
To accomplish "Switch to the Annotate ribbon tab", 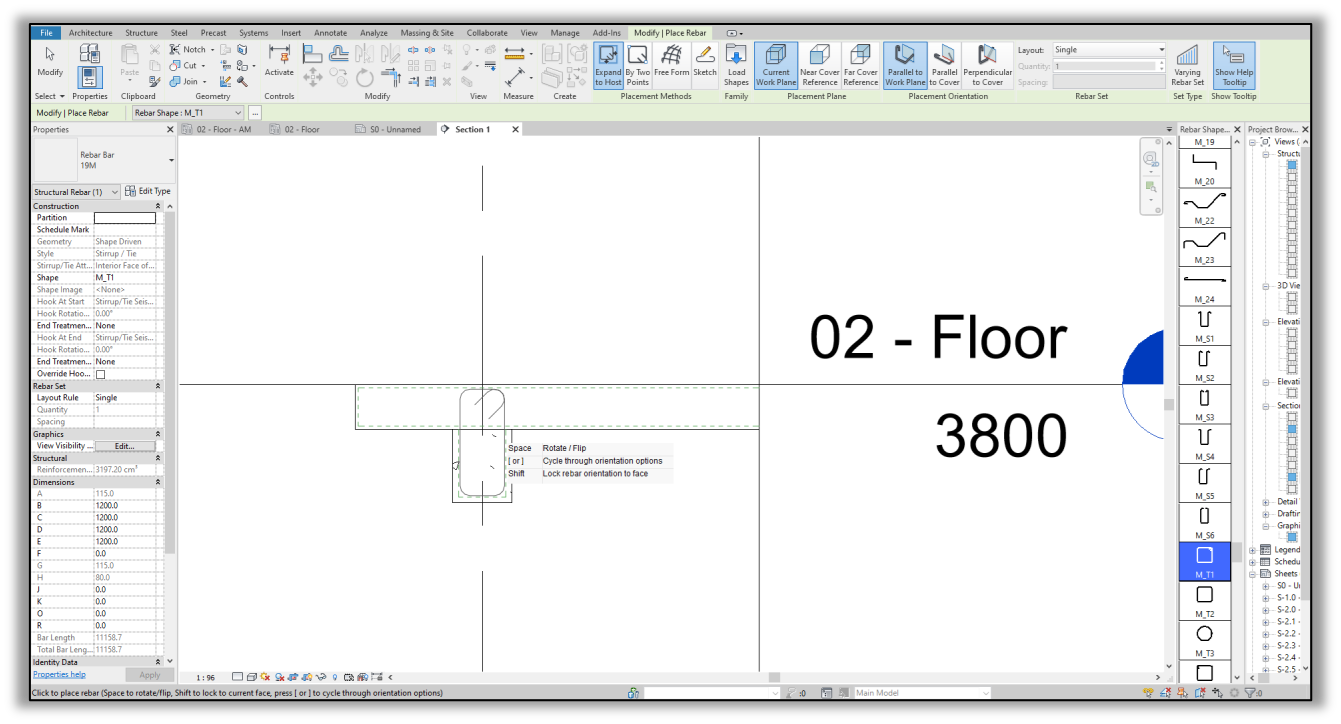I will pyautogui.click(x=330, y=32).
